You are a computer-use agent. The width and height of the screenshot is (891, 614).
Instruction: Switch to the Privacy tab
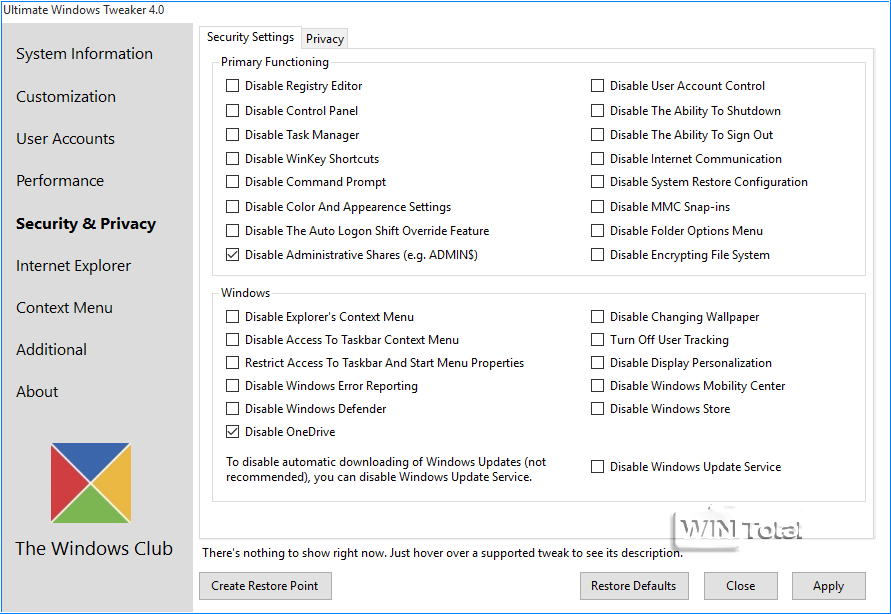point(324,39)
